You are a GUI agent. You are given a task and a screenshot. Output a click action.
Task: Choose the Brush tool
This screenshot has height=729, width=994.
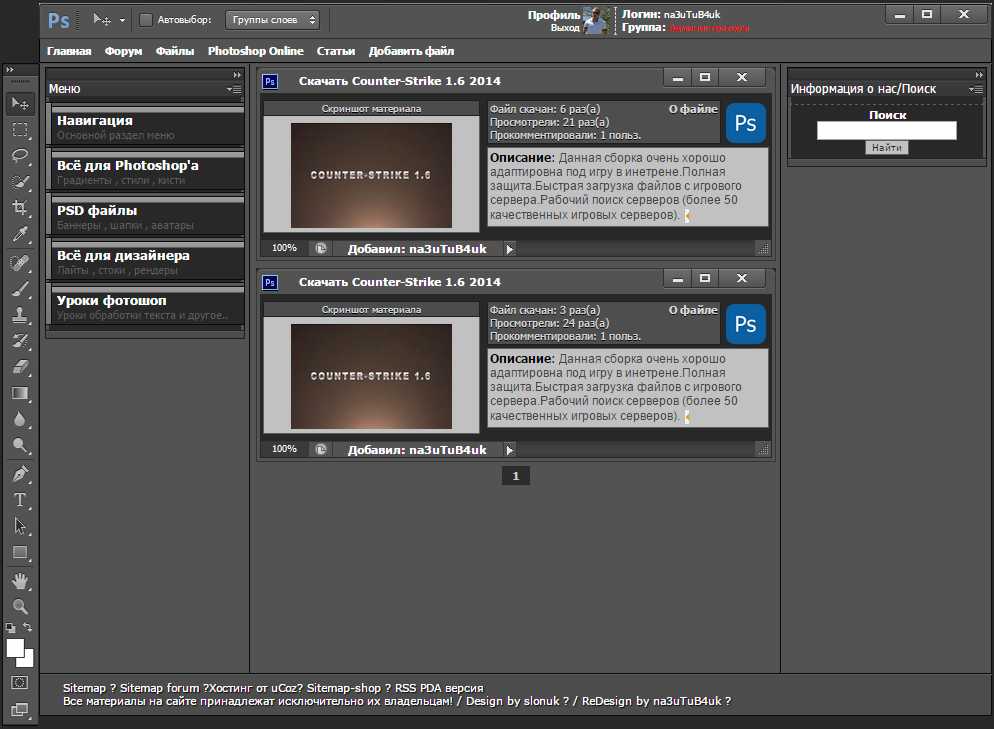click(20, 288)
